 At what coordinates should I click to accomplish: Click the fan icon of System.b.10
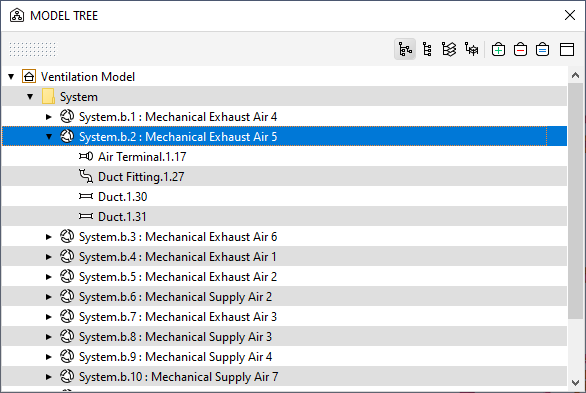point(67,376)
